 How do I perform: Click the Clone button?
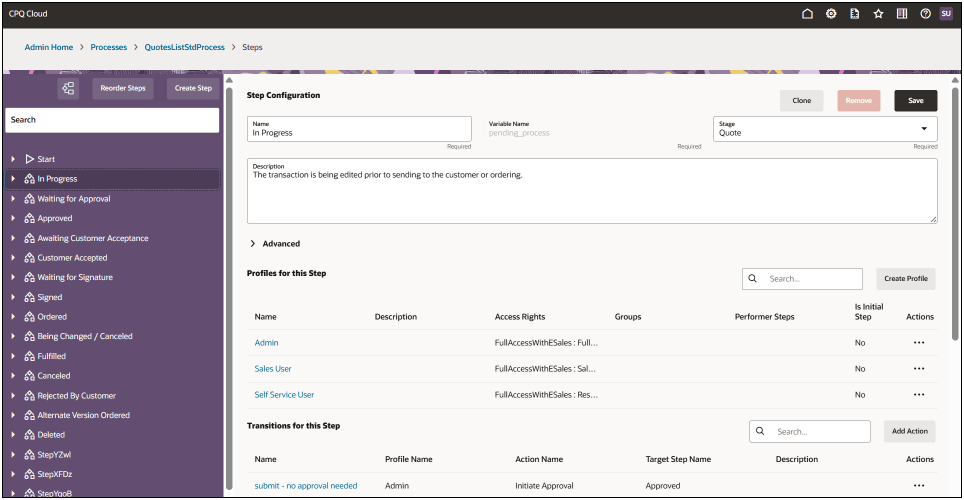(802, 100)
